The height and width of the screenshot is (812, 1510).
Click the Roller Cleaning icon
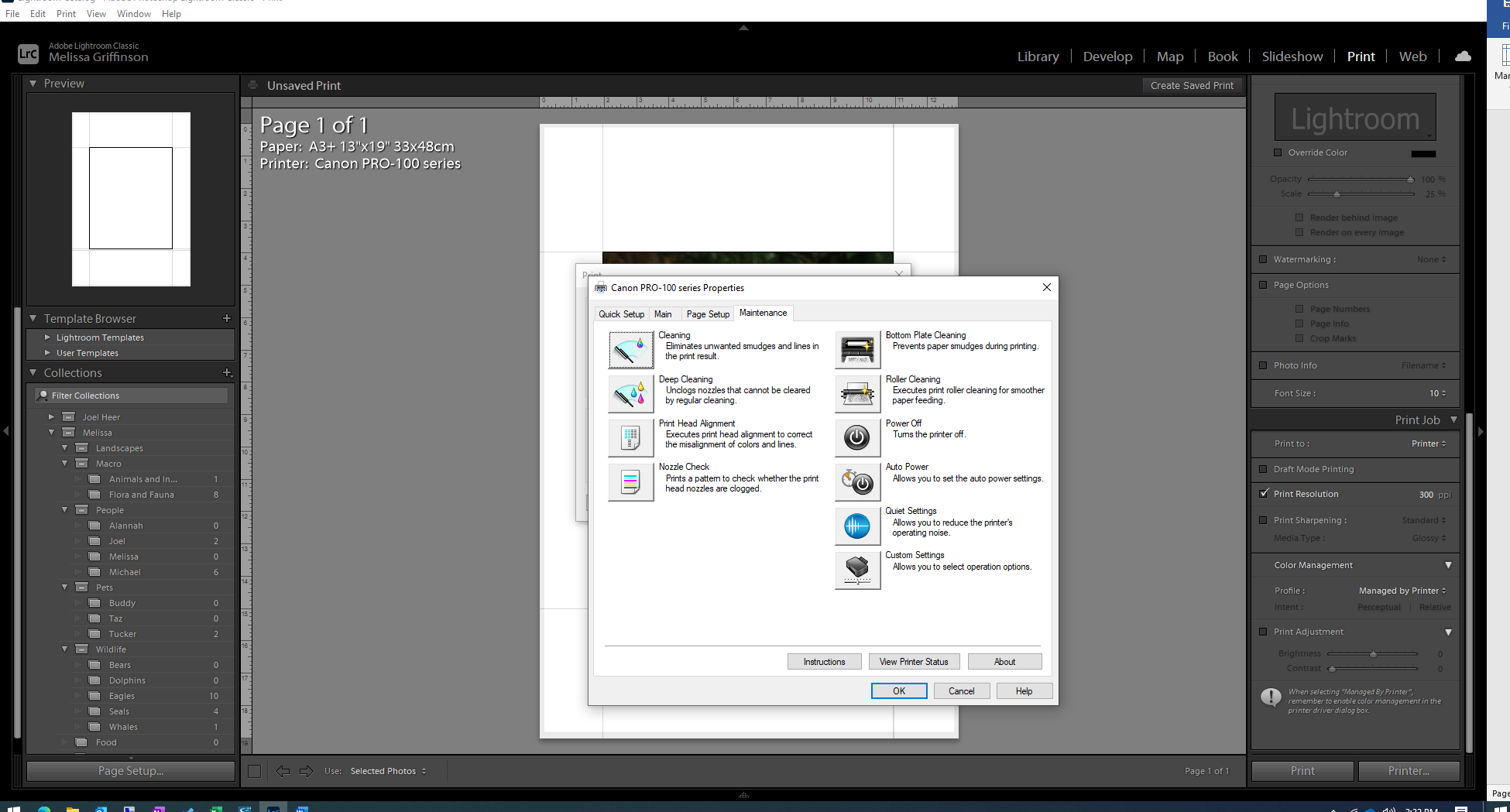point(857,394)
